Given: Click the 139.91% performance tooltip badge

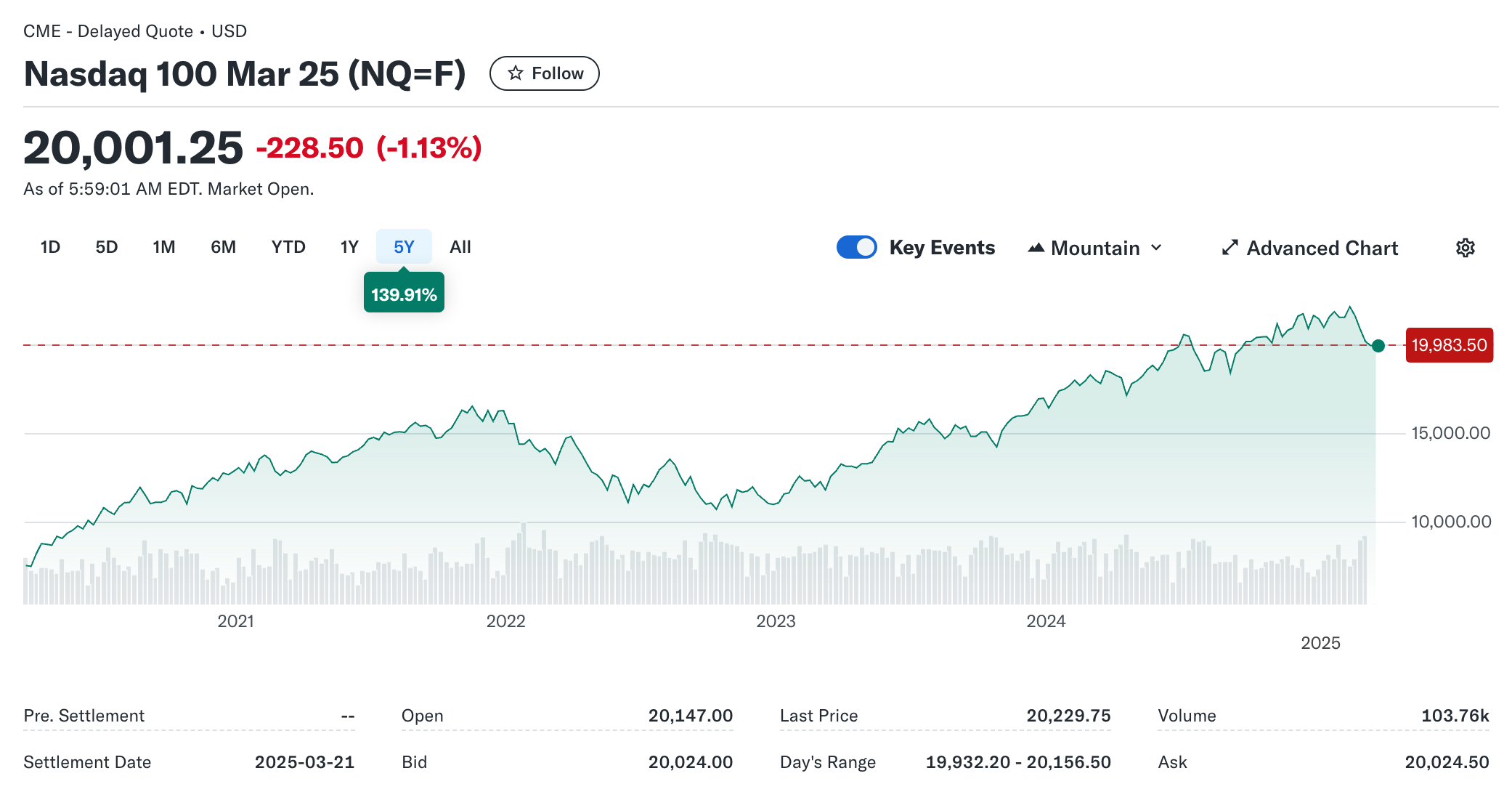Looking at the screenshot, I should [x=404, y=294].
